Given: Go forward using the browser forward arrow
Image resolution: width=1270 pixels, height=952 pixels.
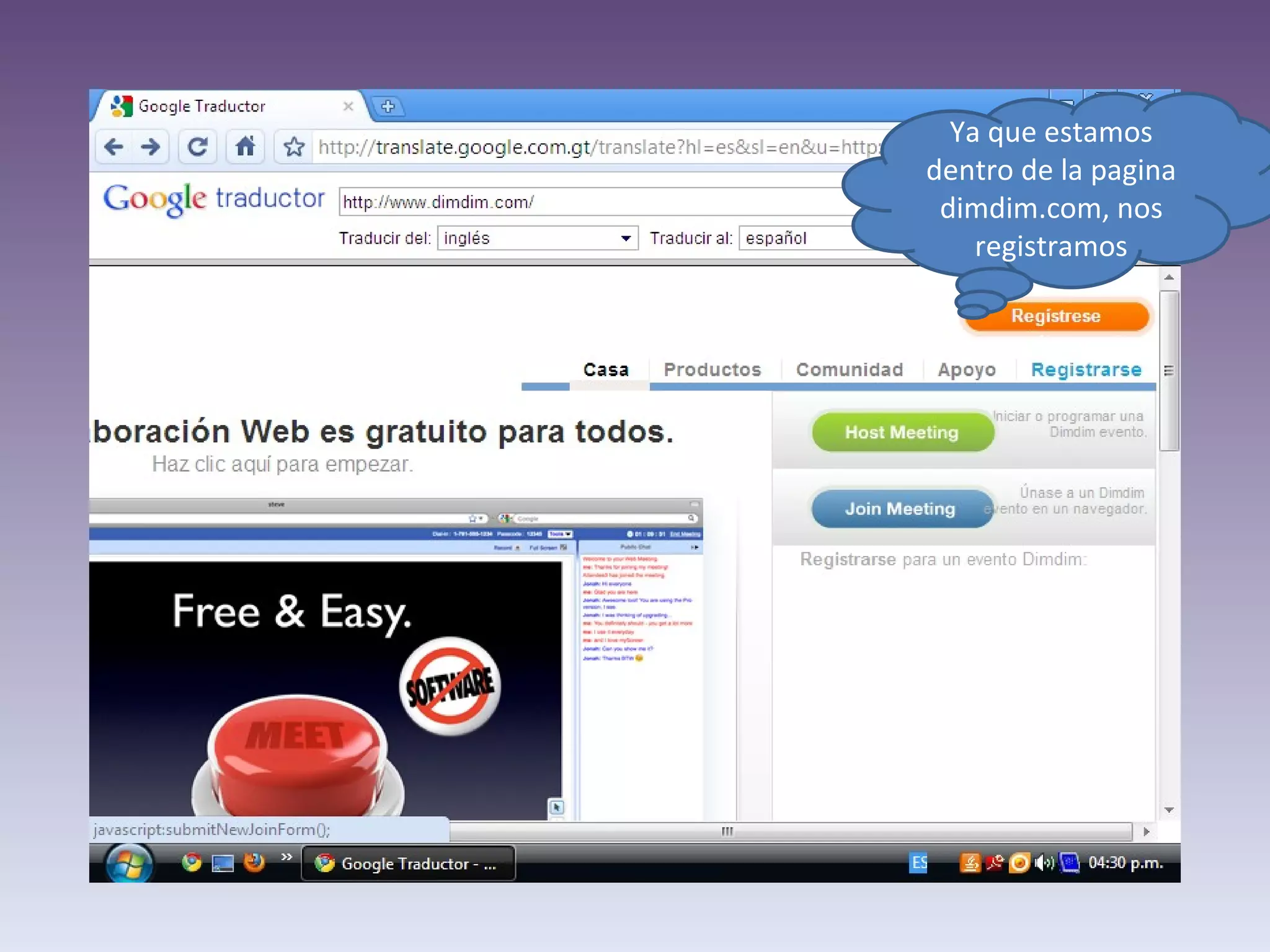Looking at the screenshot, I should [150, 147].
